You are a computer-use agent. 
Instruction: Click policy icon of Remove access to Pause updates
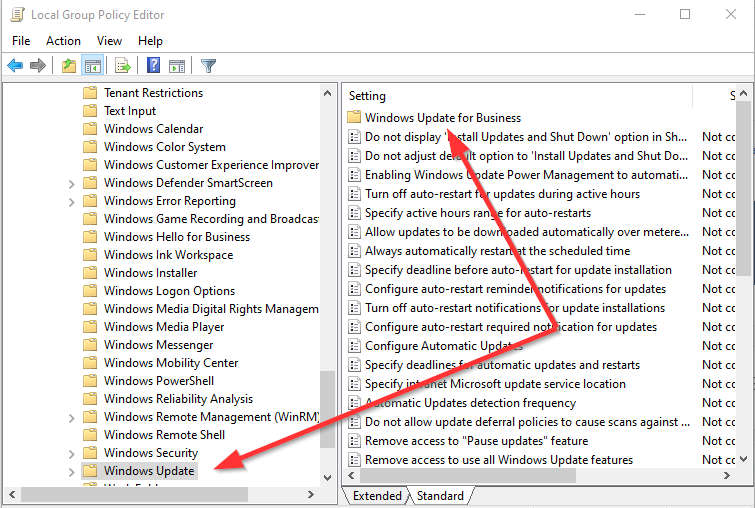(354, 441)
